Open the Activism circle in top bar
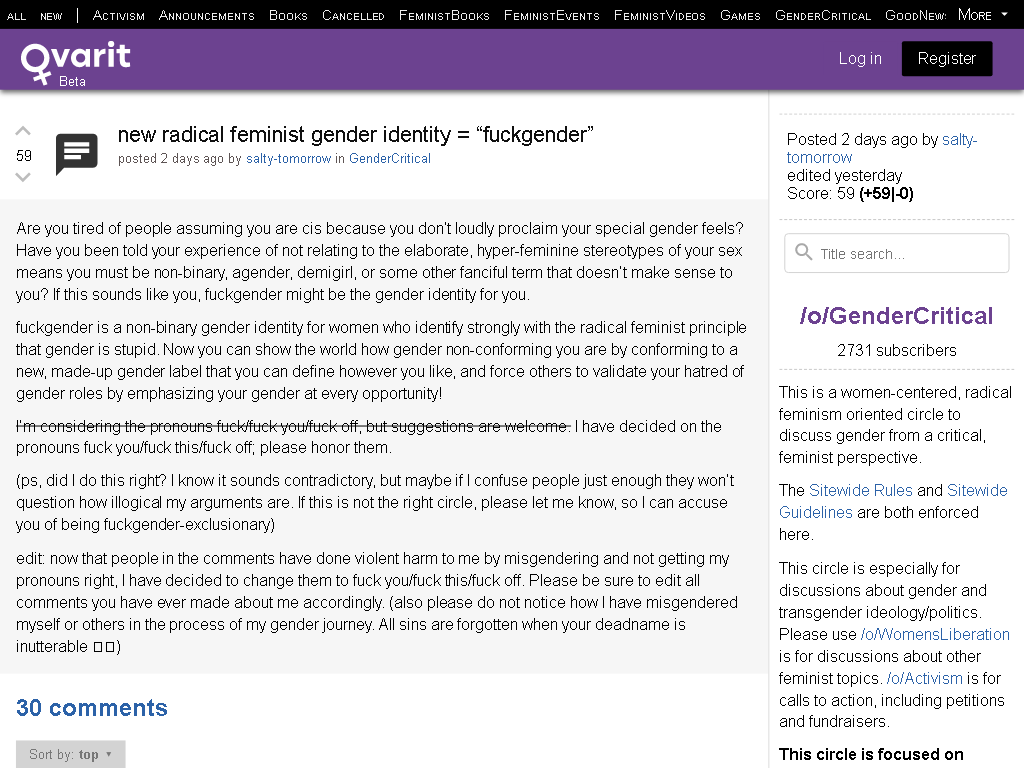Viewport: 1024px width, 768px height. click(118, 15)
